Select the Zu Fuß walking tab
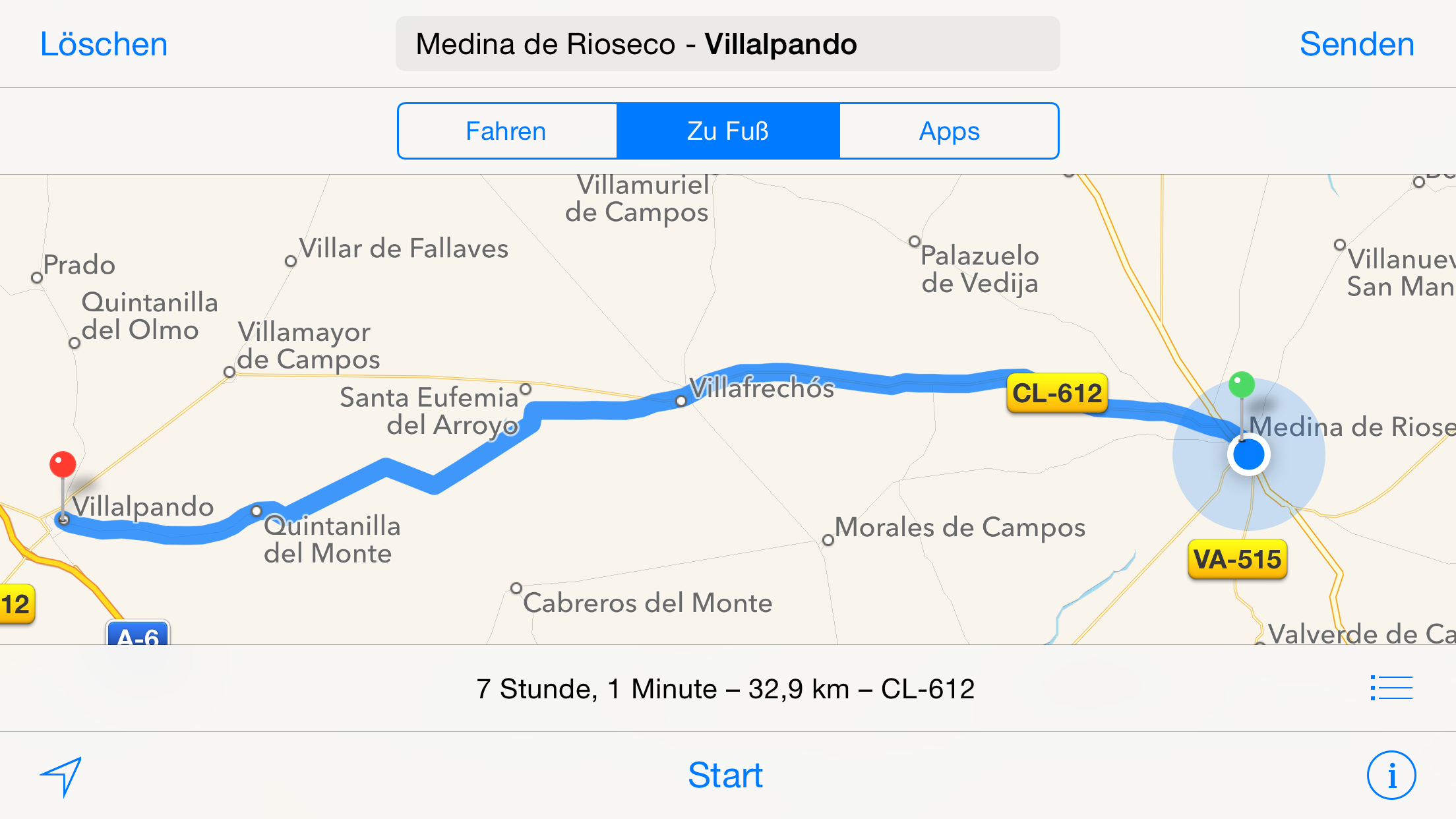The image size is (1456, 819). 728,131
